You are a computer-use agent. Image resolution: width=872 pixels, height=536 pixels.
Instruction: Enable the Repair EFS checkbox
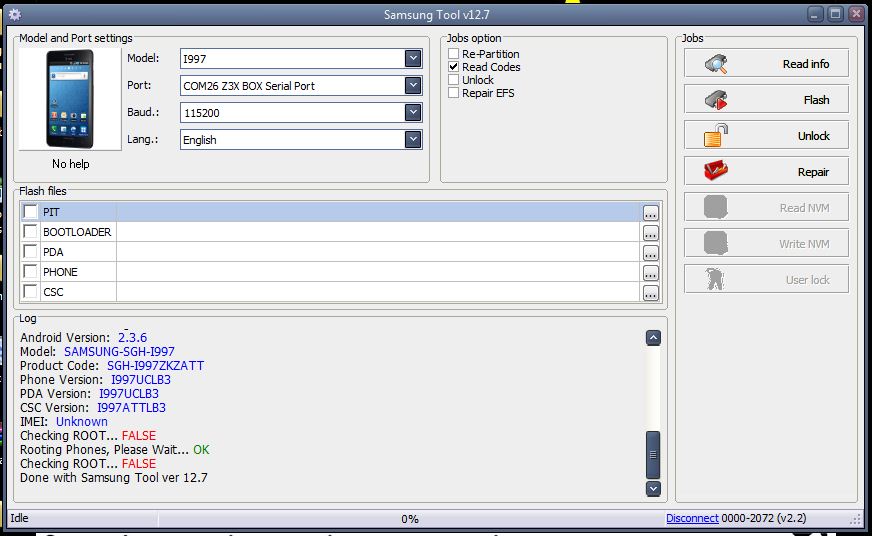[454, 93]
